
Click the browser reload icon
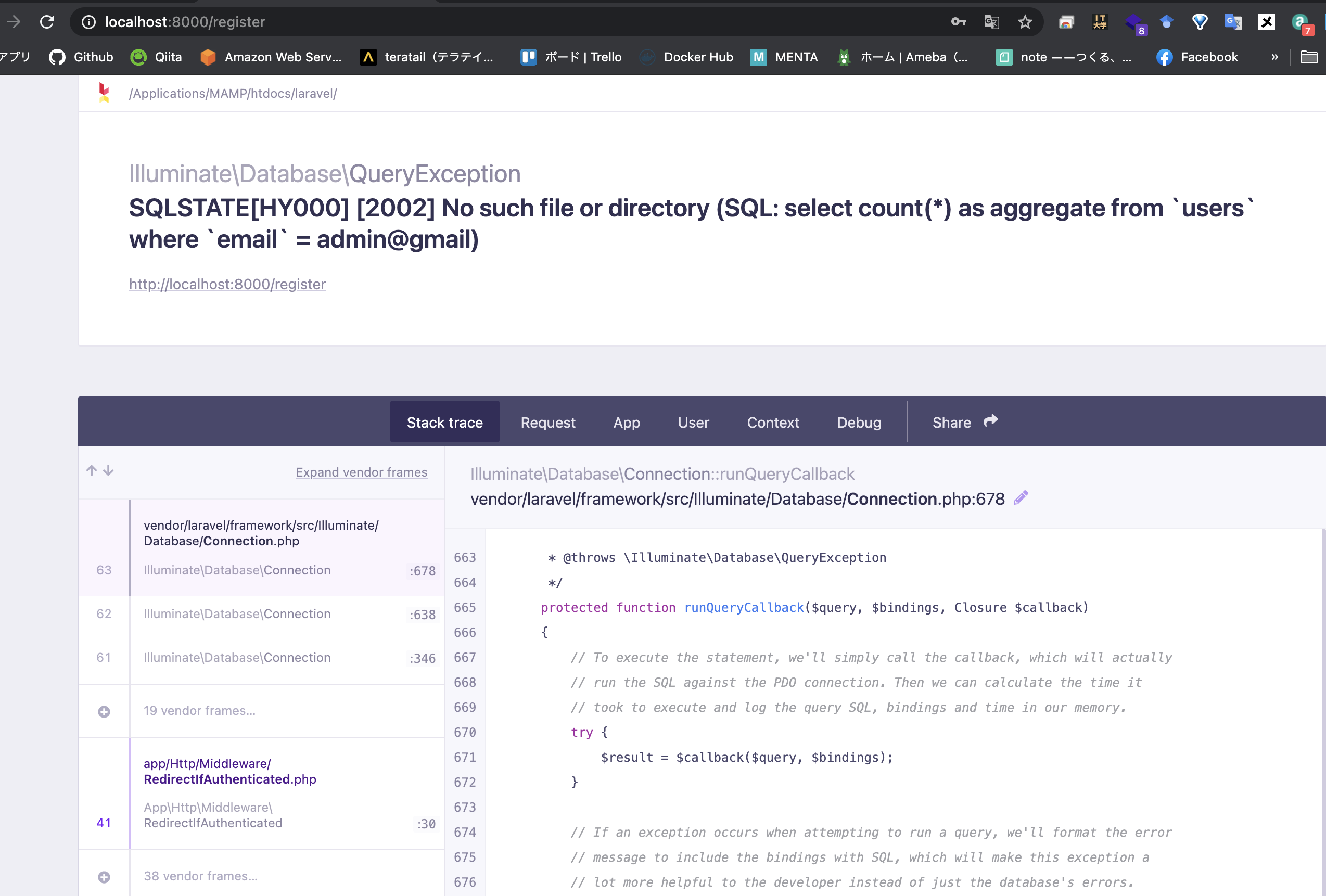click(47, 22)
